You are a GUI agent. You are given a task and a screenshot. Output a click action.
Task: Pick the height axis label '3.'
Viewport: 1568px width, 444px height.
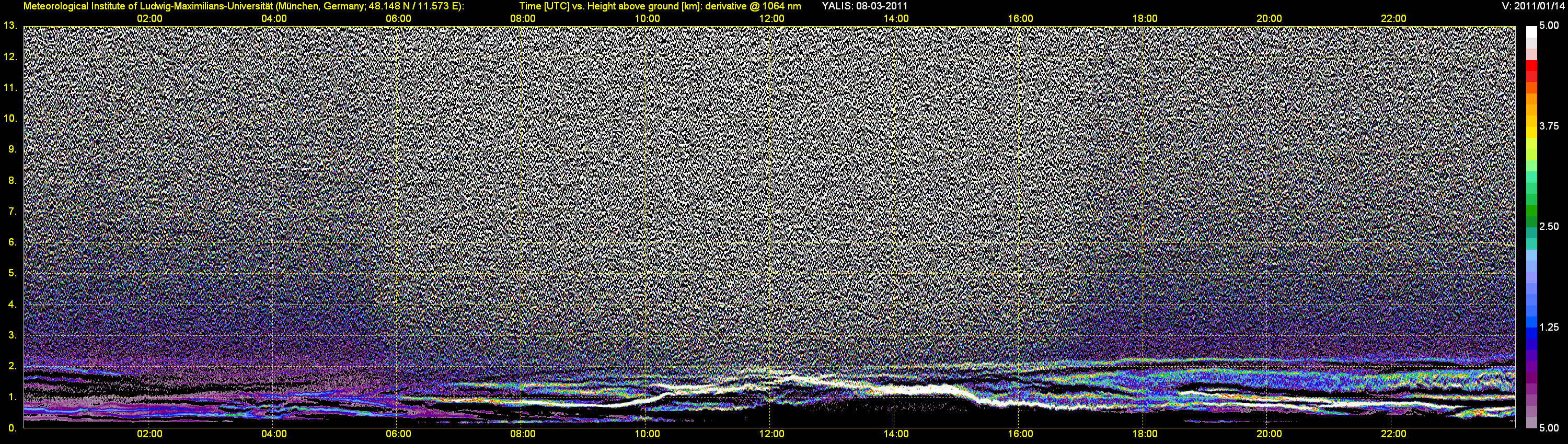click(12, 335)
